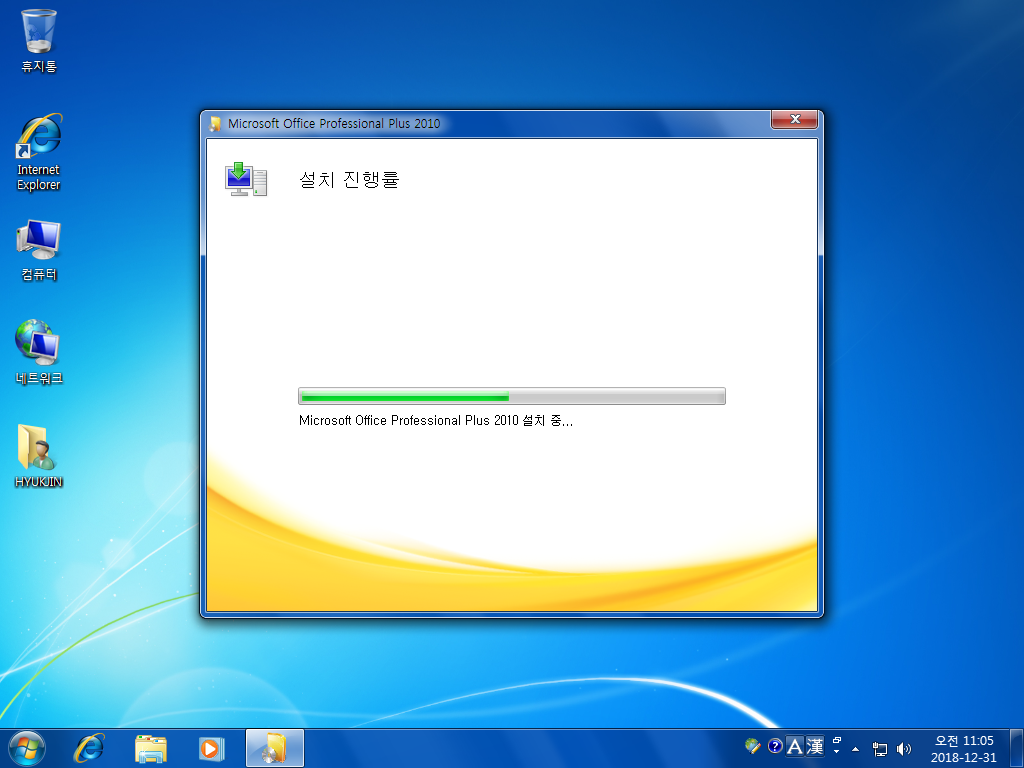Image resolution: width=1024 pixels, height=768 pixels.
Task: Select the 컴퓨터 (Computer) desktop icon
Action: point(39,250)
